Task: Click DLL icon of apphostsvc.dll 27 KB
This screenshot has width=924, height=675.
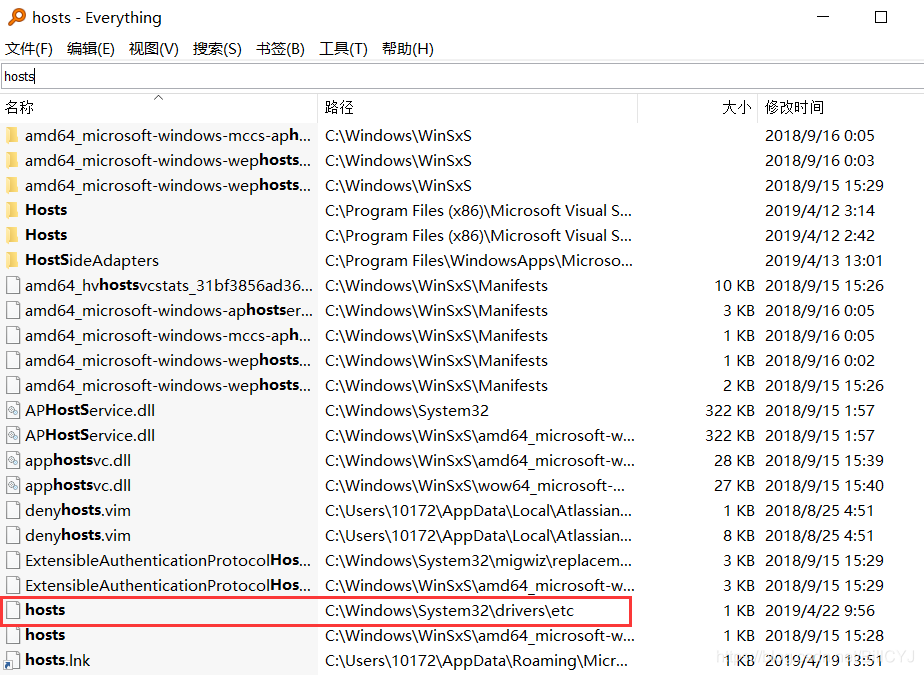Action: coord(12,485)
